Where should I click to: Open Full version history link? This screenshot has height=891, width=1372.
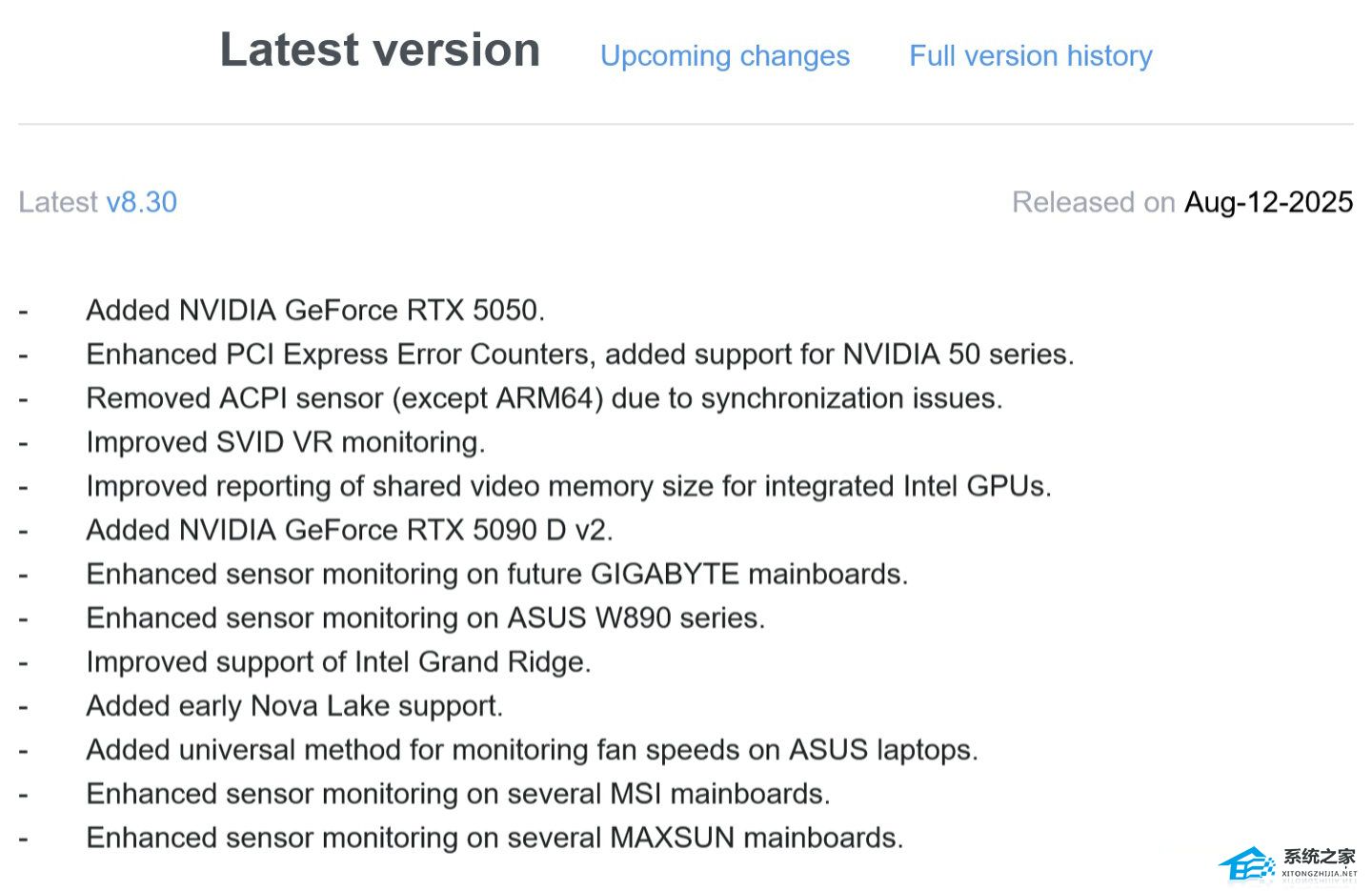click(1030, 56)
